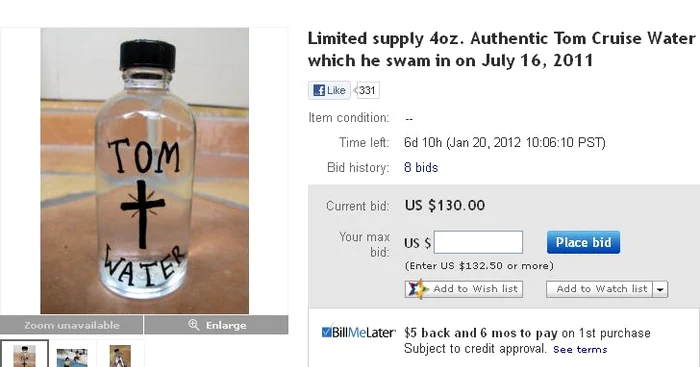Click the Zoom unavailable bar
This screenshot has width=700, height=367.
(71, 325)
